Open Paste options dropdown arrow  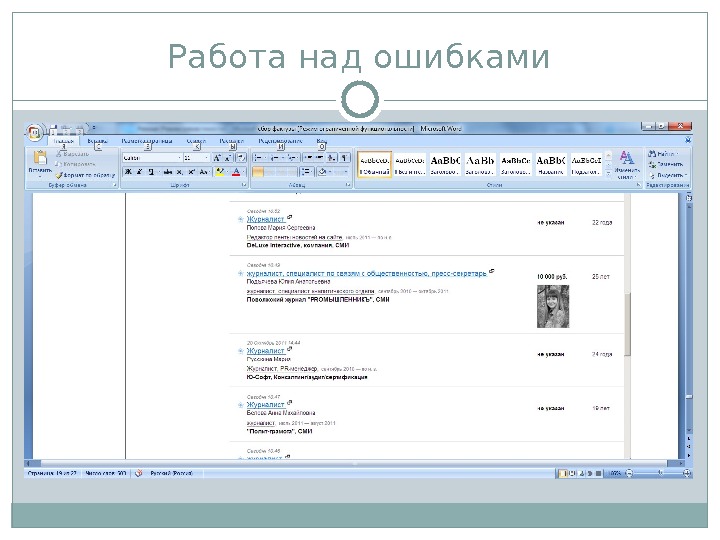[x=40, y=174]
